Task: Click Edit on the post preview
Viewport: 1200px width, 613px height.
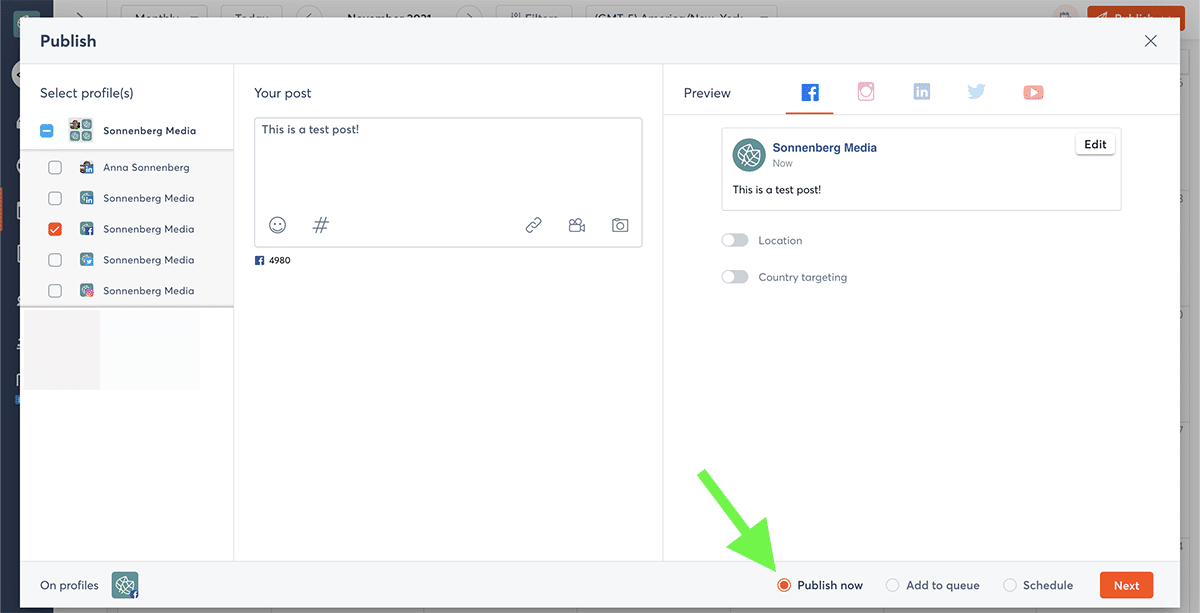Action: click(x=1095, y=145)
